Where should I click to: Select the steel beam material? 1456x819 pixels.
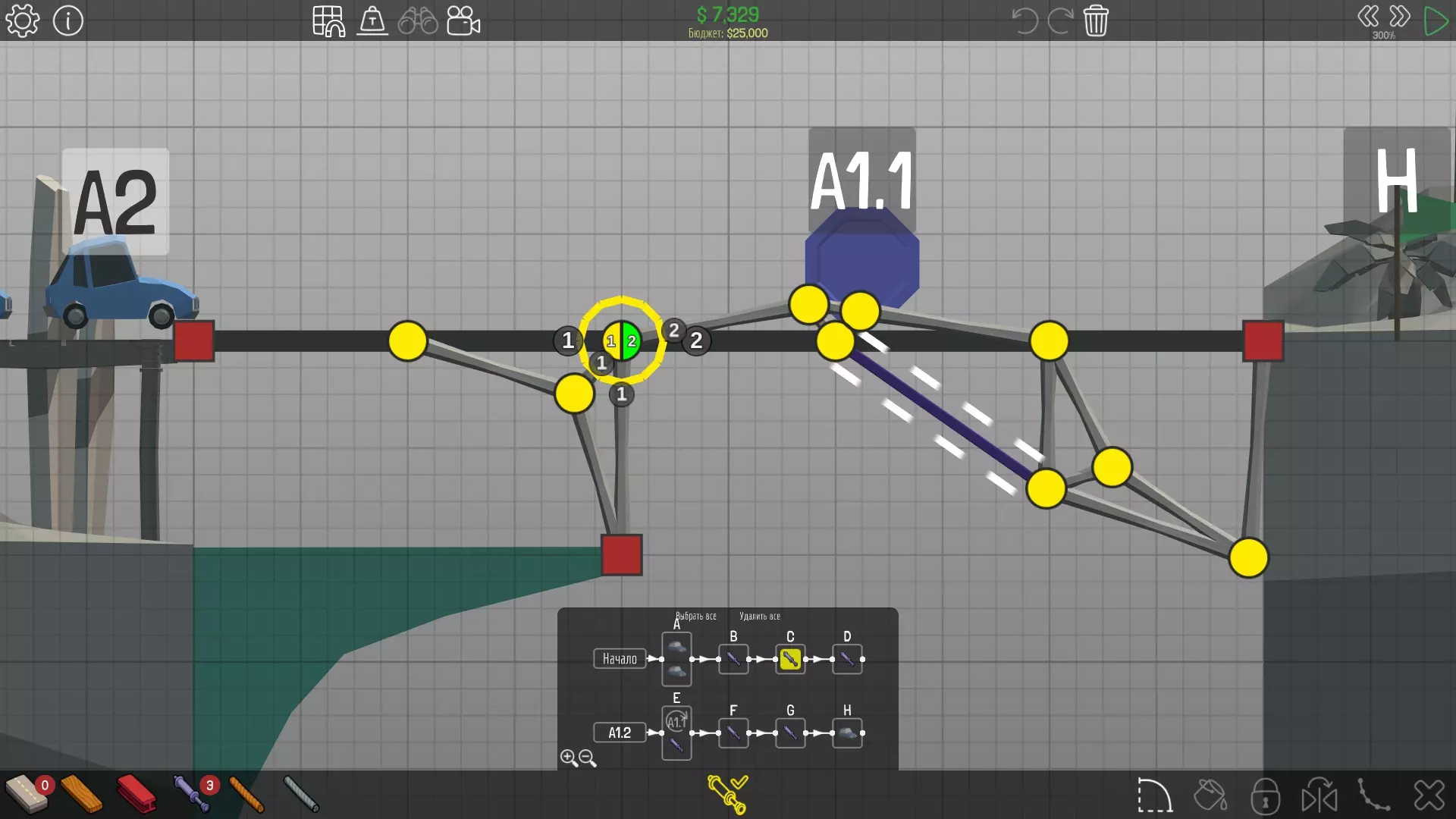(x=136, y=794)
